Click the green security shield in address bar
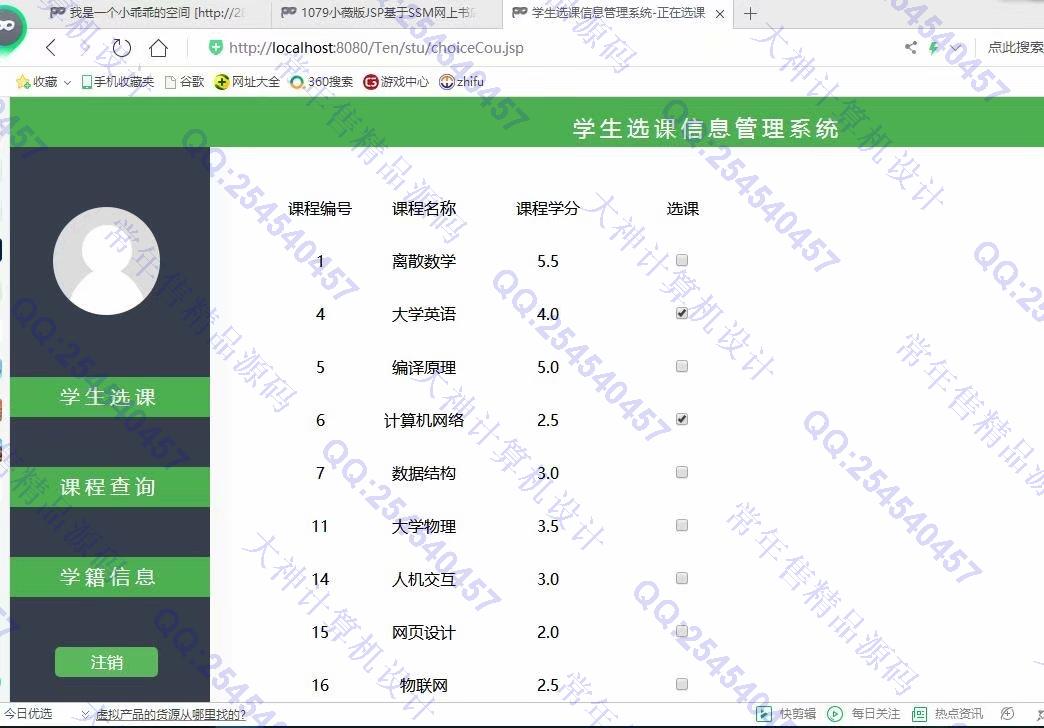The image size is (1044, 728). tap(216, 47)
